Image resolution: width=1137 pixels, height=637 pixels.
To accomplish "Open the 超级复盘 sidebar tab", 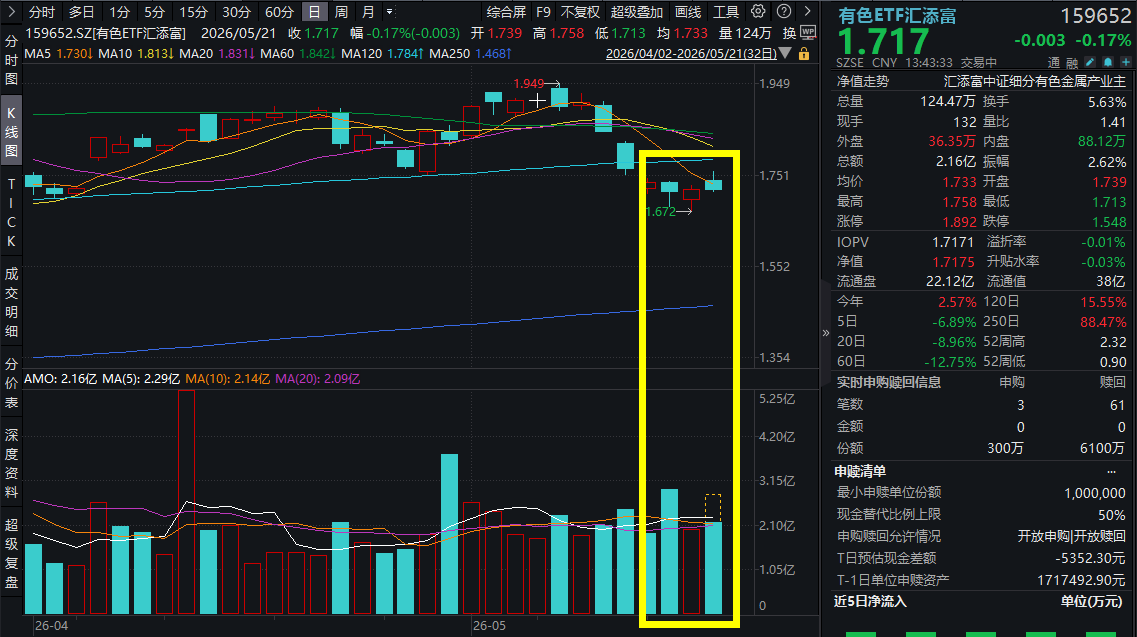I will (11, 554).
